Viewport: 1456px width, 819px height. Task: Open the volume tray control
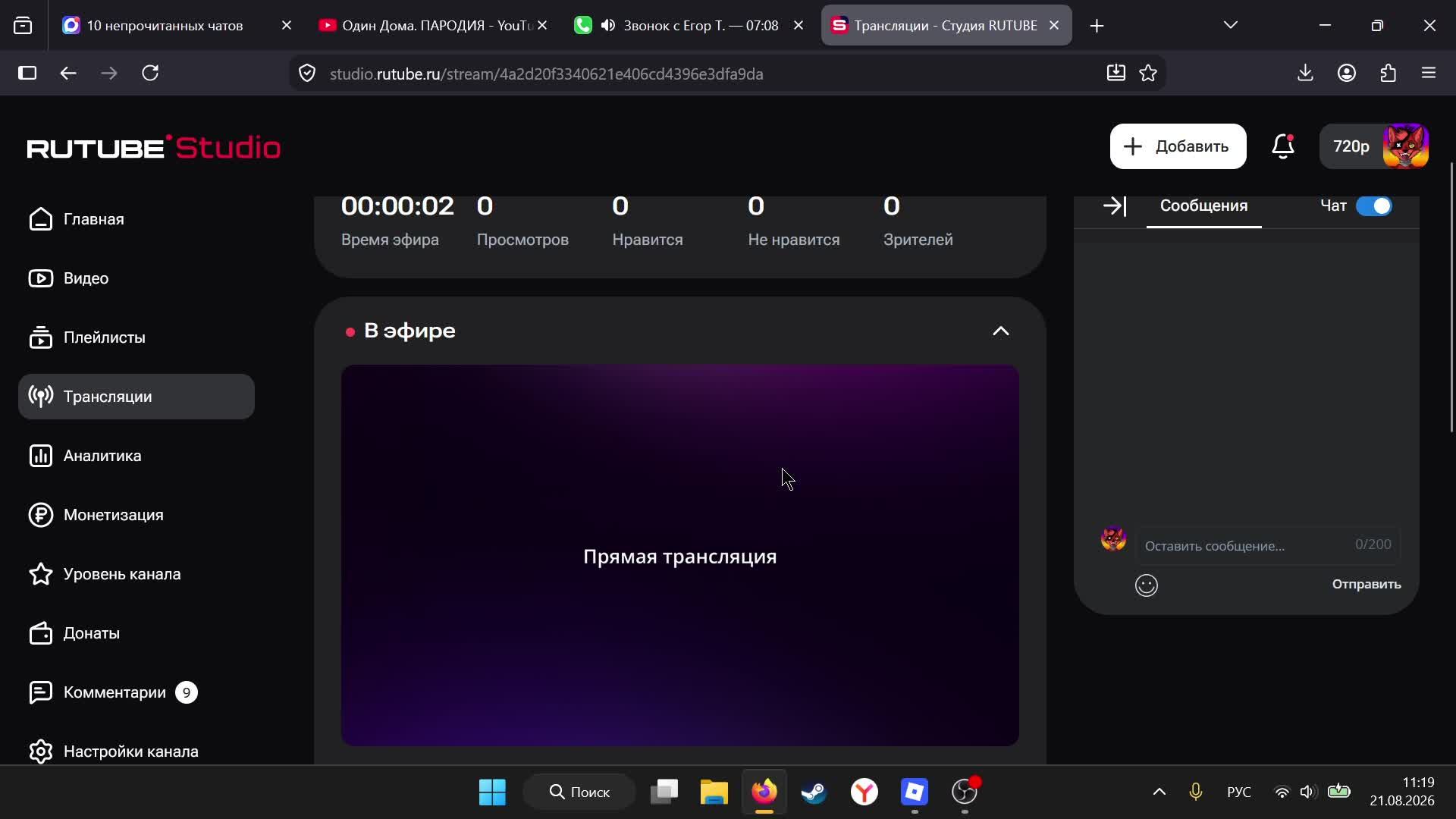[x=1307, y=792]
